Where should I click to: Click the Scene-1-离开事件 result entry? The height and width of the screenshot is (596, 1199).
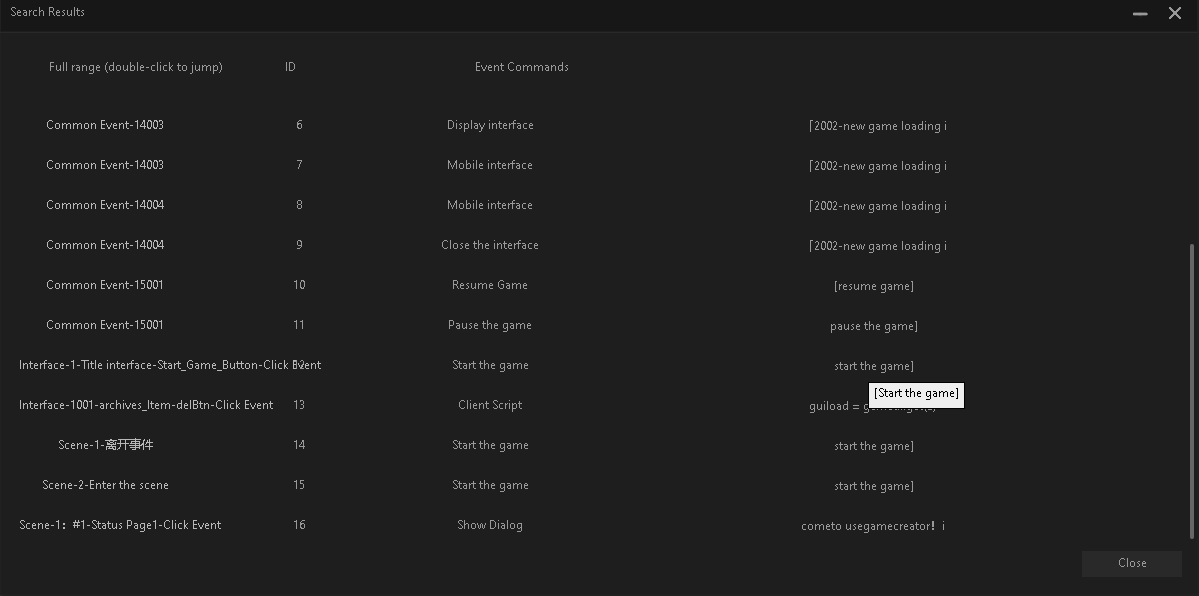105,445
